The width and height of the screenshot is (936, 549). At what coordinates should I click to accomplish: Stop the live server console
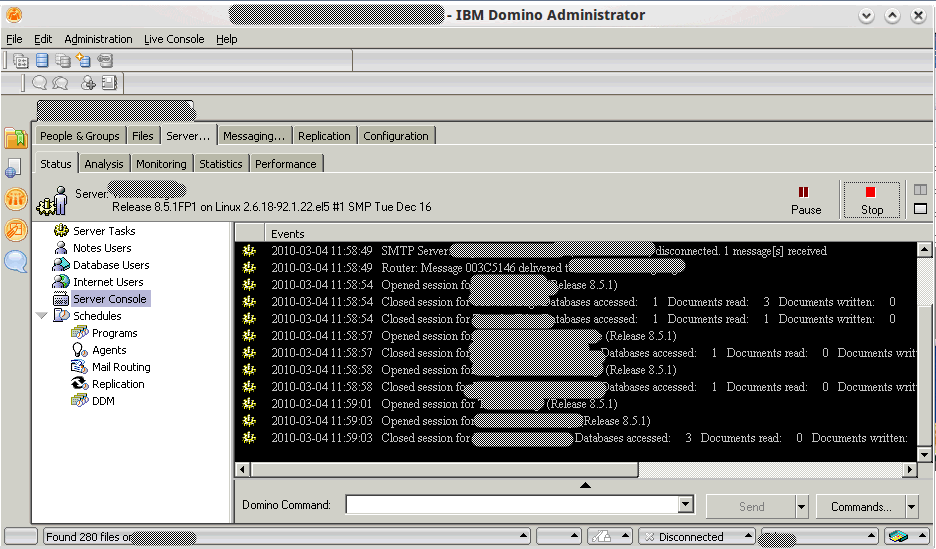click(x=872, y=201)
